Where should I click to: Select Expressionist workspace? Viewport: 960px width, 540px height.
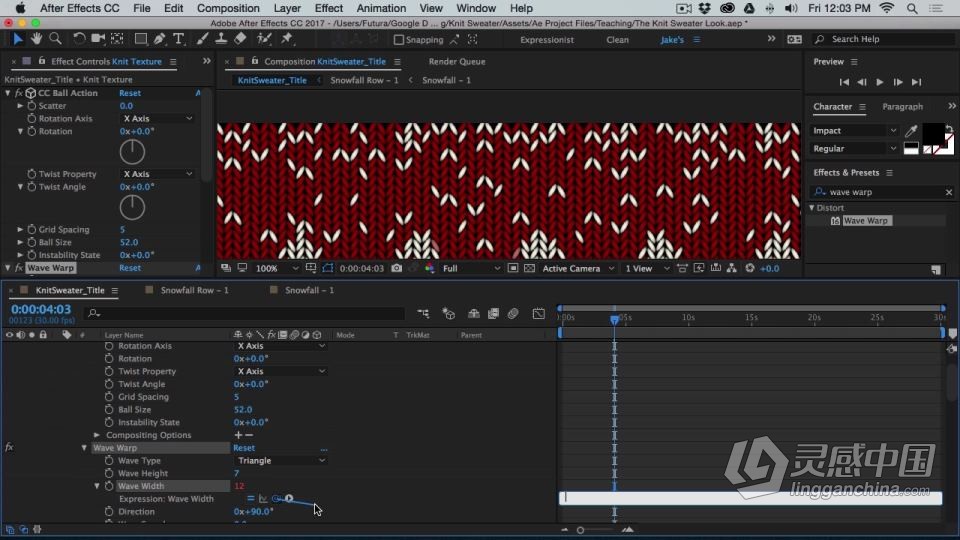[x=547, y=40]
